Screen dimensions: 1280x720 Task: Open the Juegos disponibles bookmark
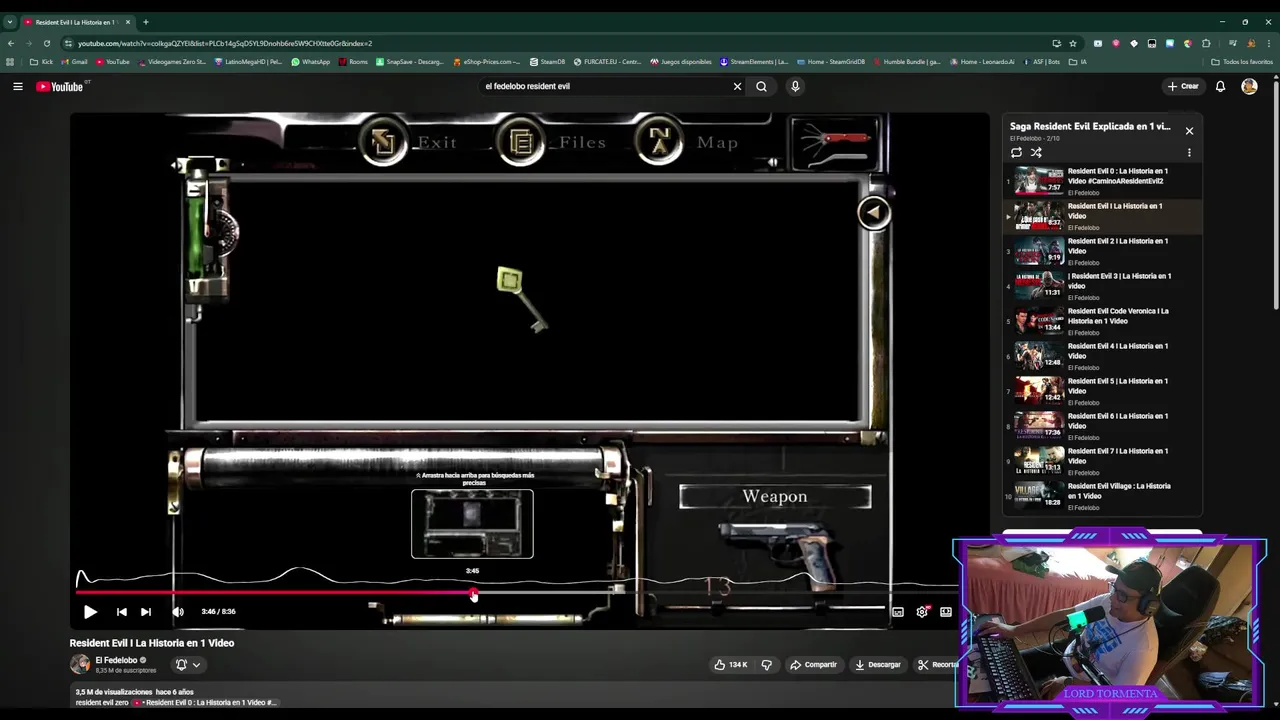(681, 62)
